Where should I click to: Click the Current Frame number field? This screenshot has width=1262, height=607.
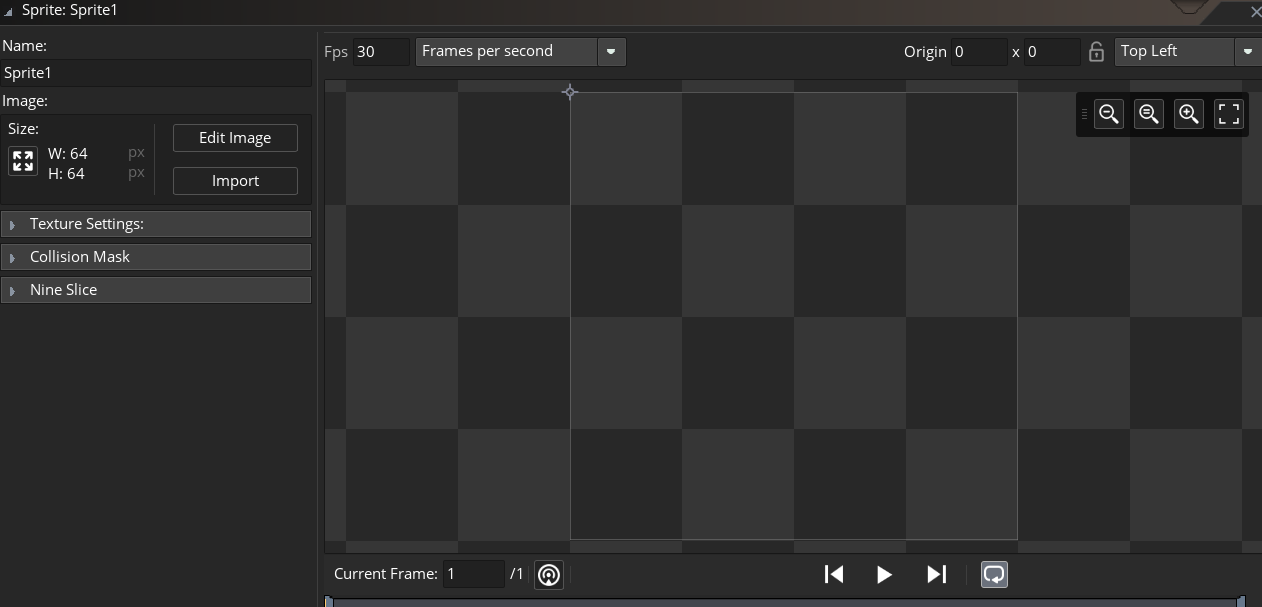tap(474, 574)
